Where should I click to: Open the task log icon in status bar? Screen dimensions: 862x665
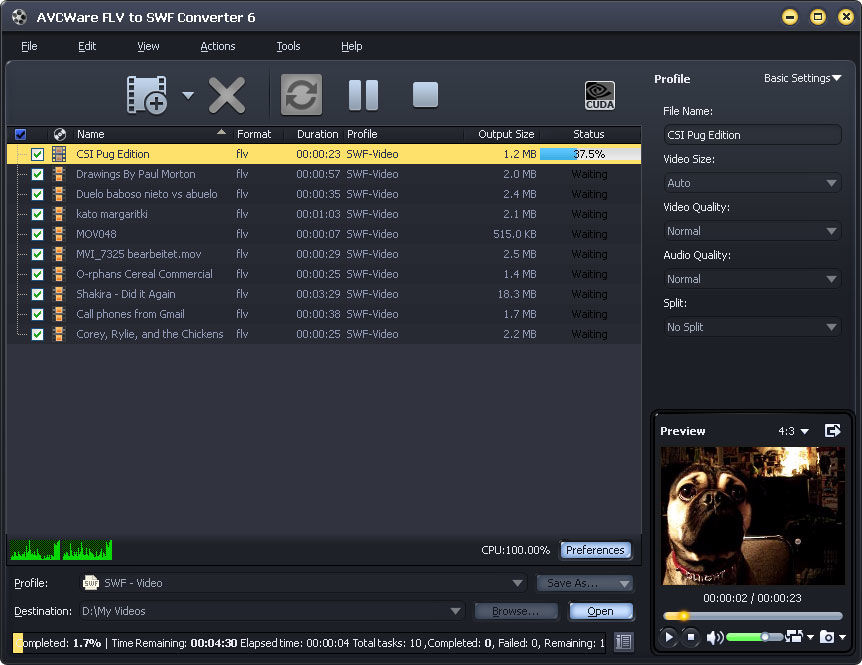[623, 642]
